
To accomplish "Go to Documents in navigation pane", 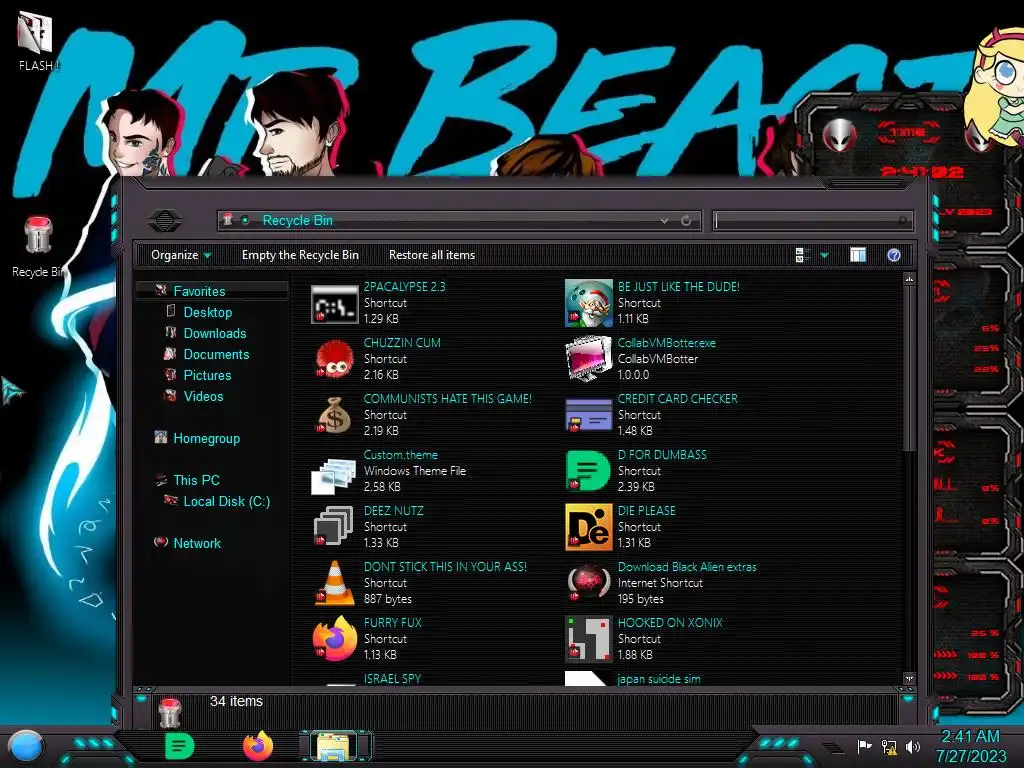I will pyautogui.click(x=216, y=354).
